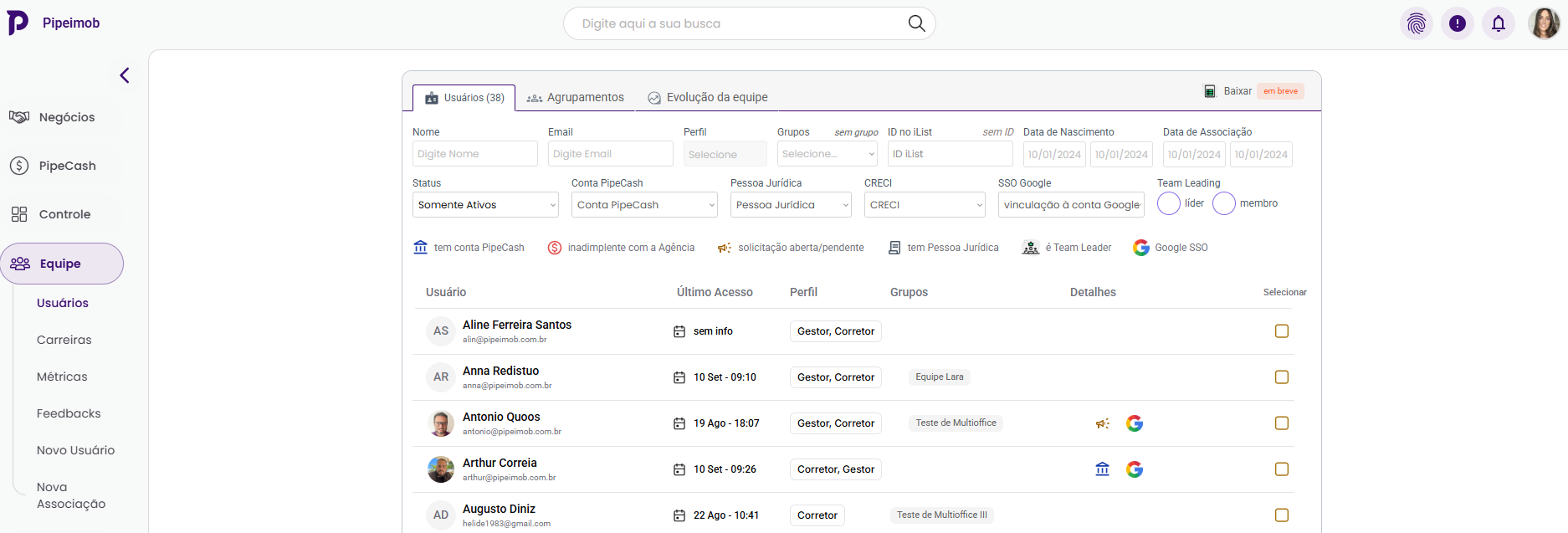This screenshot has width=1568, height=533.
Task: Open the Evolução da equipe tab
Action: coord(708,98)
